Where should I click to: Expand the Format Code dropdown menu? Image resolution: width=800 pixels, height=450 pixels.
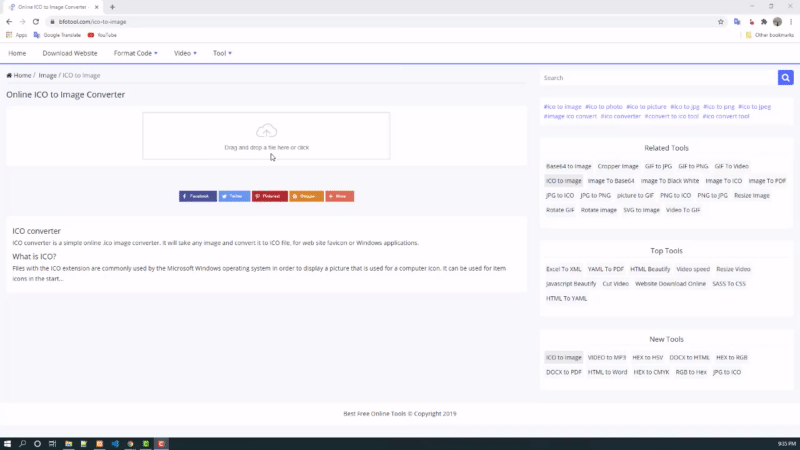tap(135, 53)
